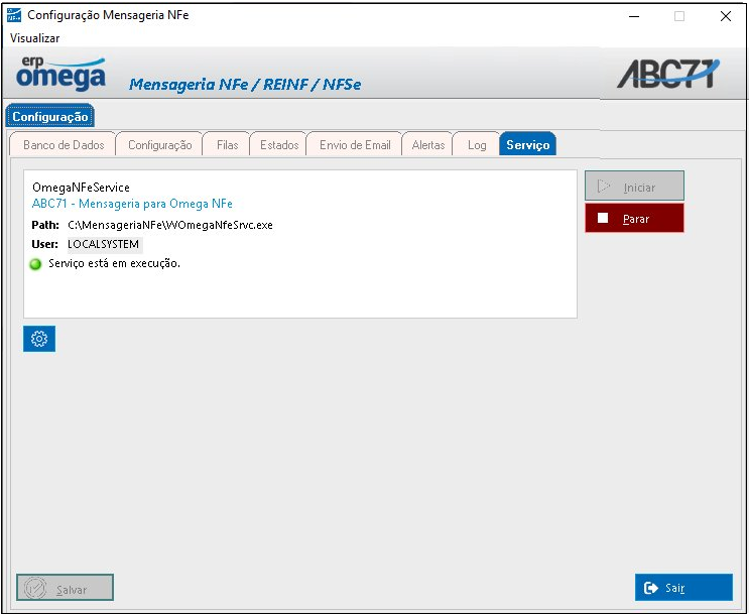The height and width of the screenshot is (614, 749).
Task: Click ABC71 - Mensageria para Omega NFe text
Action: pyautogui.click(x=132, y=204)
